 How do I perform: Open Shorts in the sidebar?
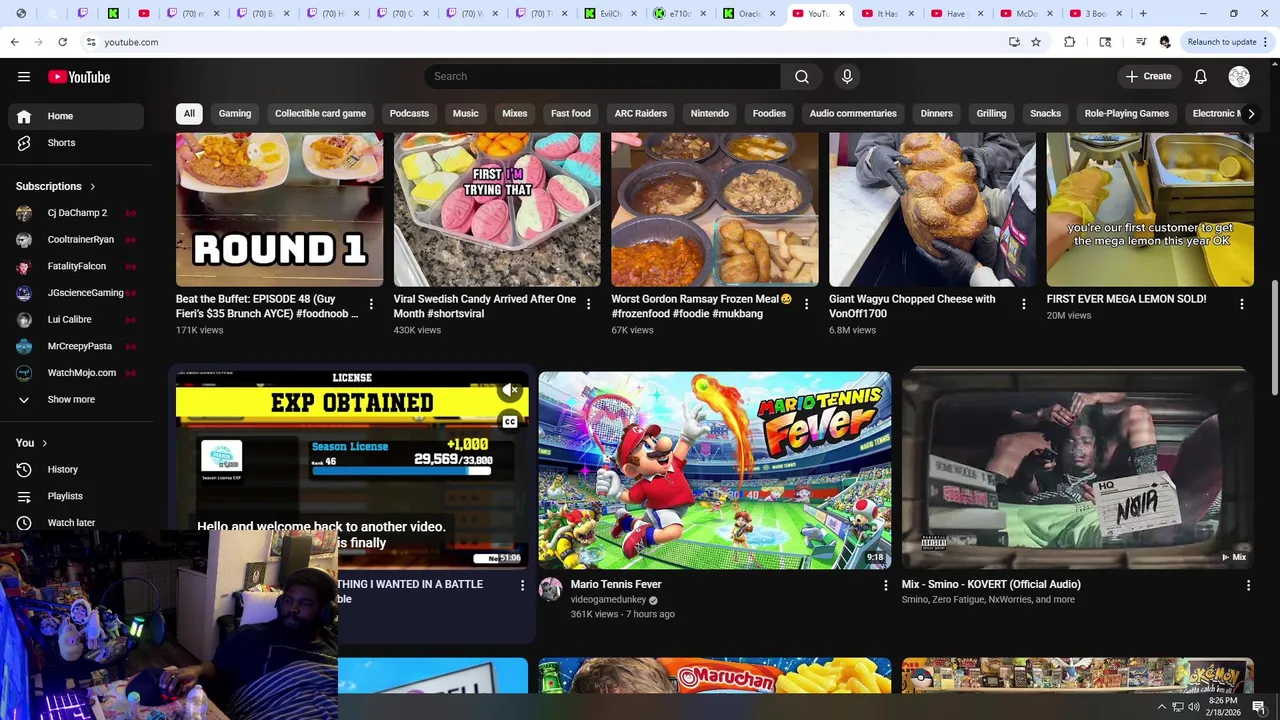(x=76, y=143)
